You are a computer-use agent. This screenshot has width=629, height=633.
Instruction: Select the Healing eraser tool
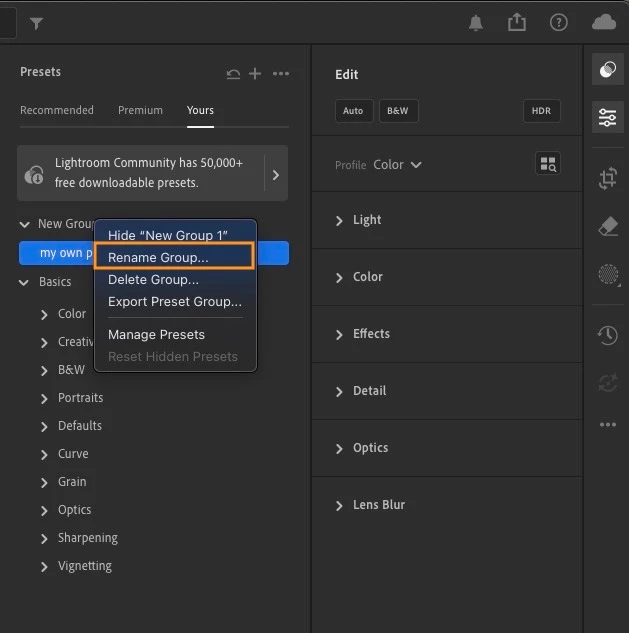[608, 226]
